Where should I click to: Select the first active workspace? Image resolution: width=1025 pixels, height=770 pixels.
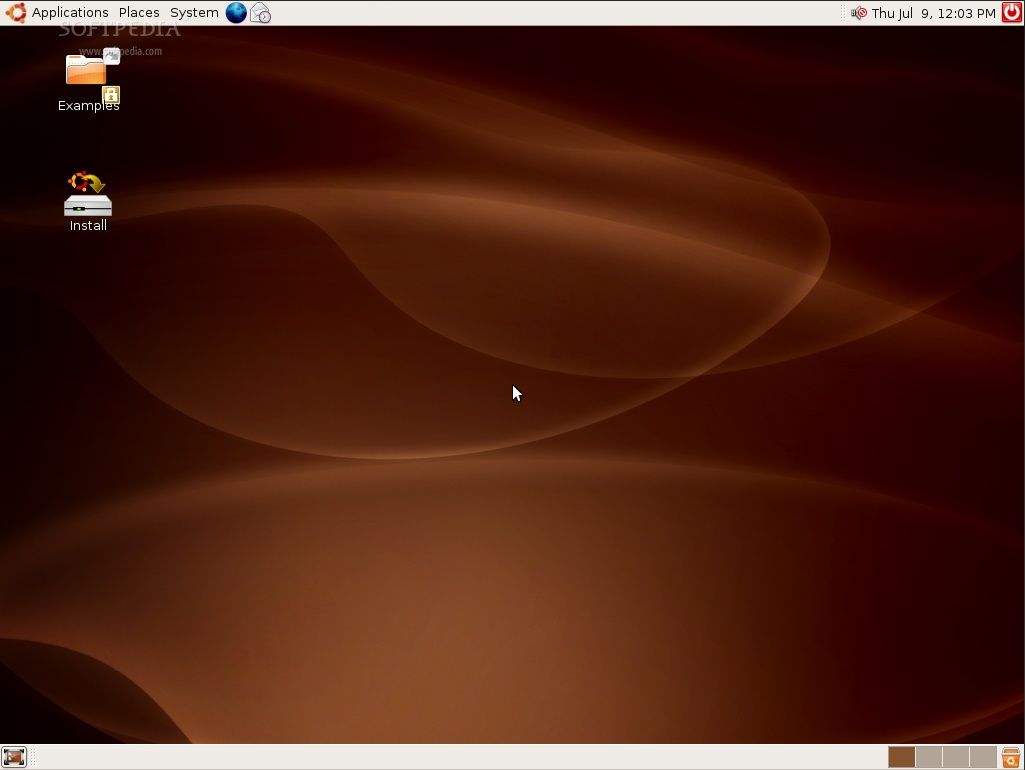[901, 757]
